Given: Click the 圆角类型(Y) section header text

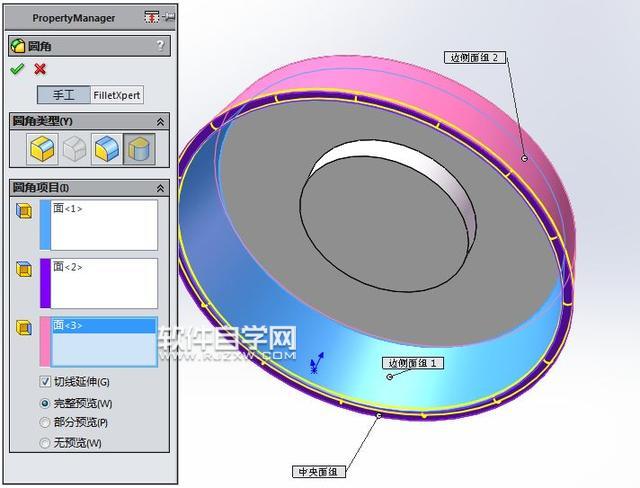Looking at the screenshot, I should [x=42, y=121].
